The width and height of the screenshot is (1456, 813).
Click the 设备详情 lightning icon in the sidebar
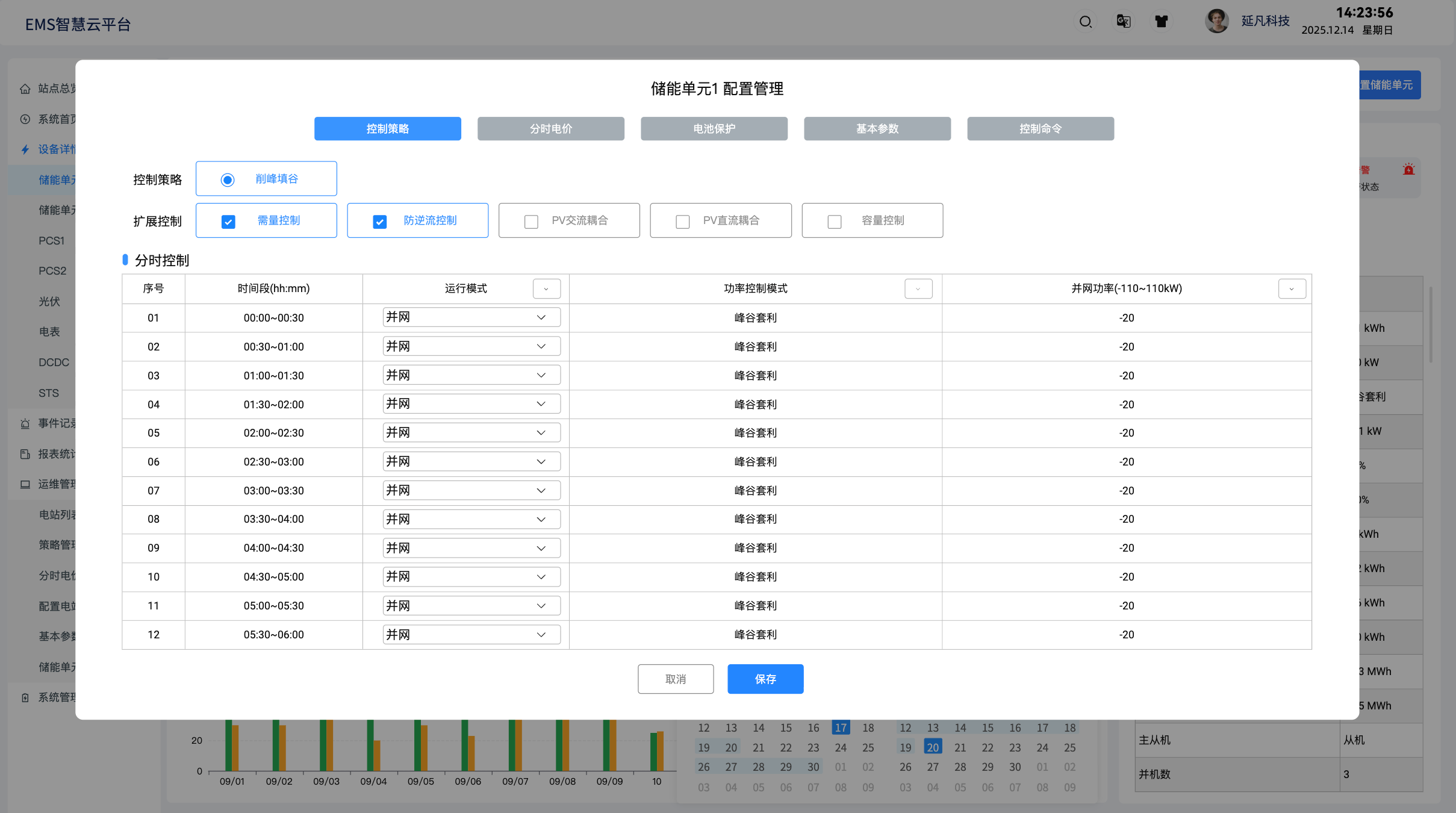[25, 149]
